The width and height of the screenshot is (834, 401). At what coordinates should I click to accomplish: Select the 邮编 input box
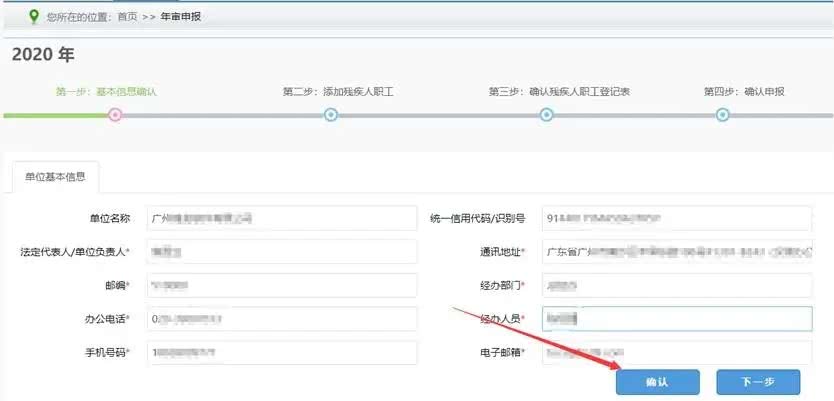point(281,285)
